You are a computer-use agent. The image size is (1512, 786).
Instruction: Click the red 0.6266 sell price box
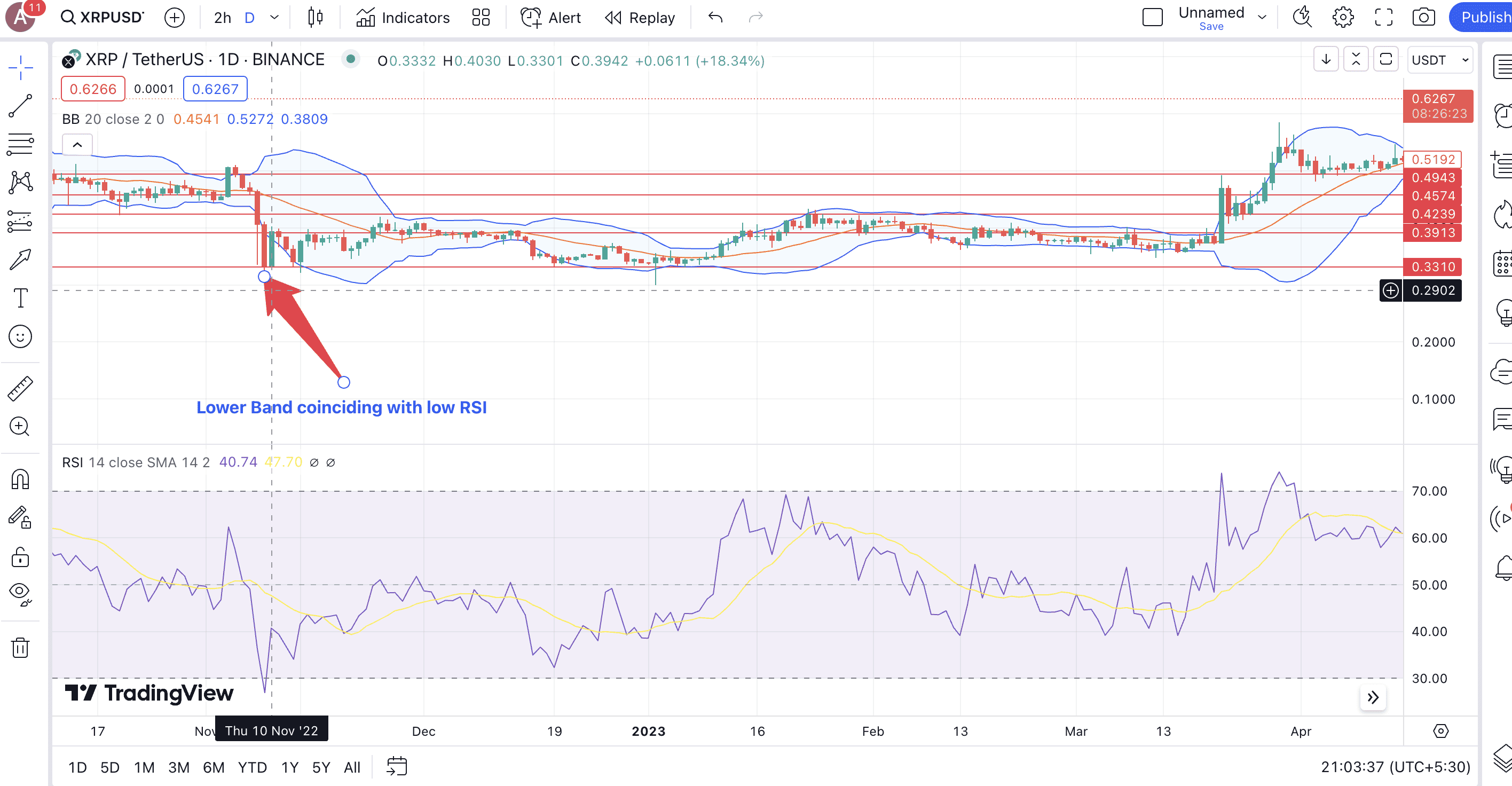[93, 89]
